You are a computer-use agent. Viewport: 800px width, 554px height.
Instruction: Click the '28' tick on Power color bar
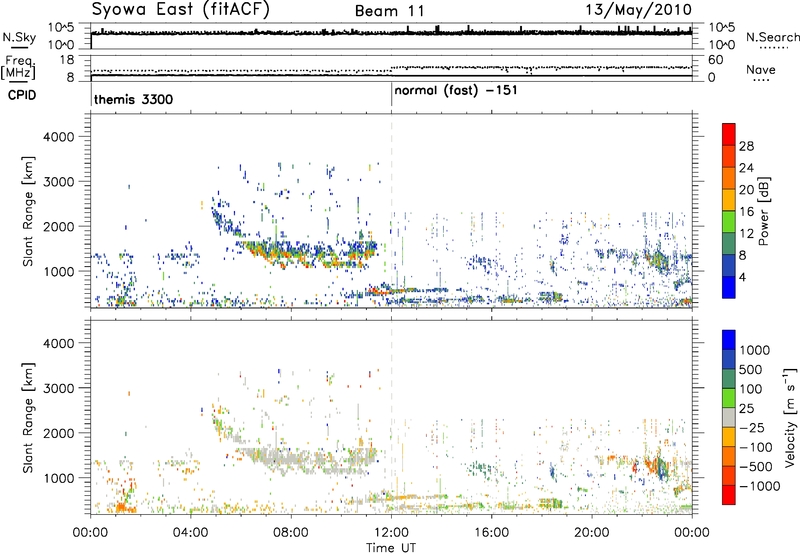[746, 146]
